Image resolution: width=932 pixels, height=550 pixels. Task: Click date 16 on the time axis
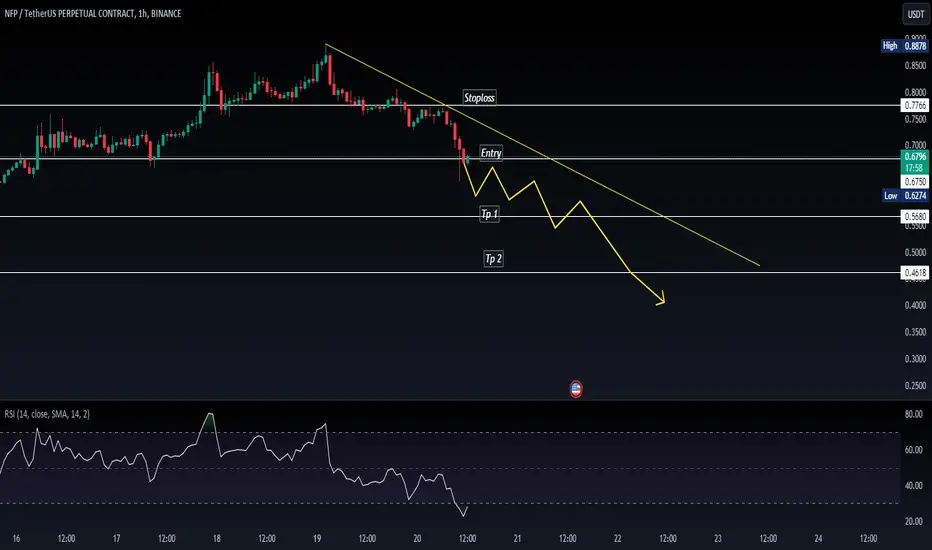pos(16,538)
